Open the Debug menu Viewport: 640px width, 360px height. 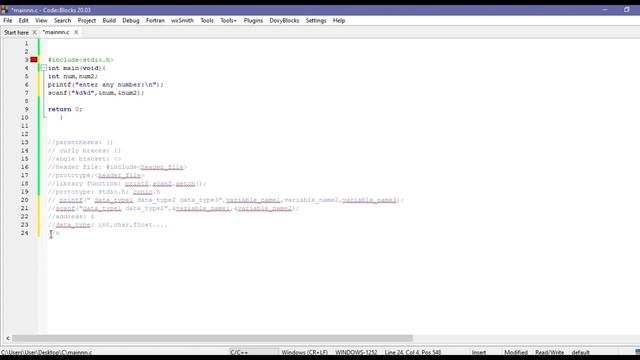click(x=131, y=20)
